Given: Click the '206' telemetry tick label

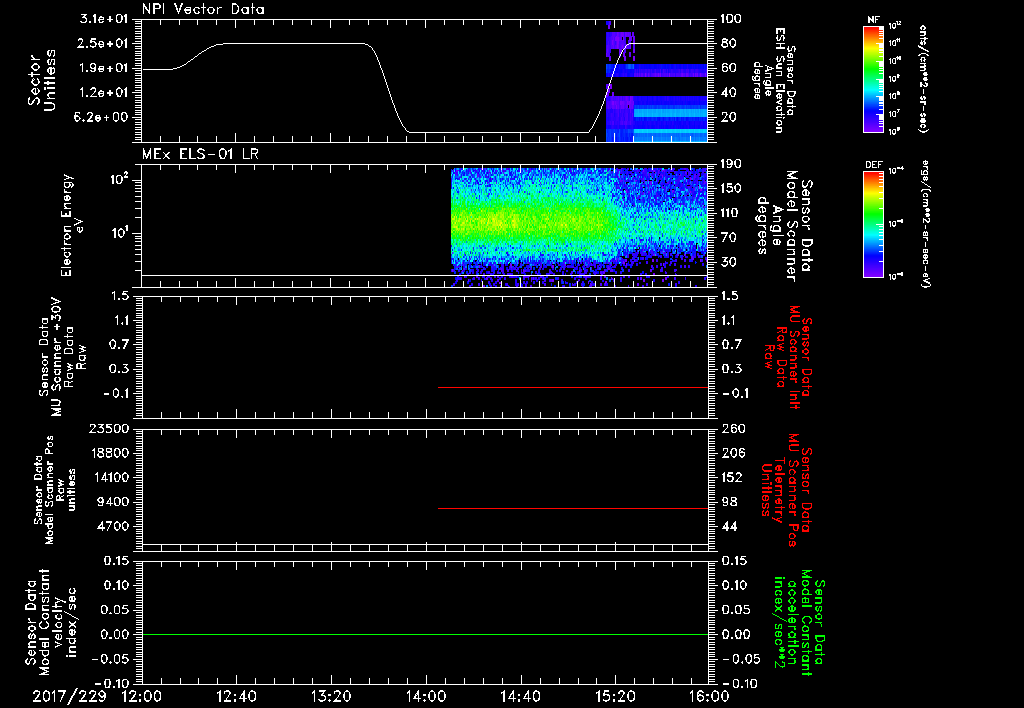Looking at the screenshot, I should click(x=733, y=453).
